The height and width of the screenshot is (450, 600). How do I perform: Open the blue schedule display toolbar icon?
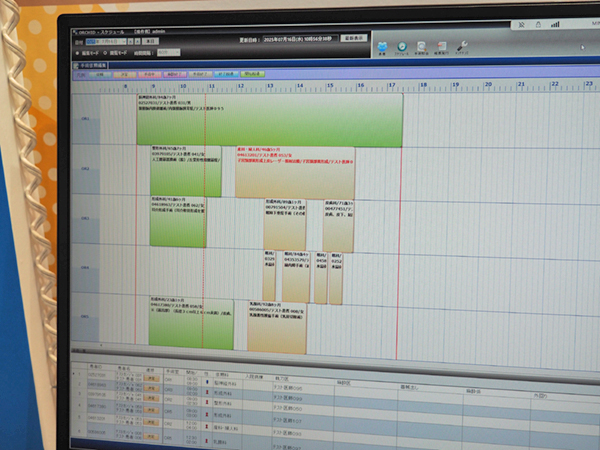coord(382,47)
